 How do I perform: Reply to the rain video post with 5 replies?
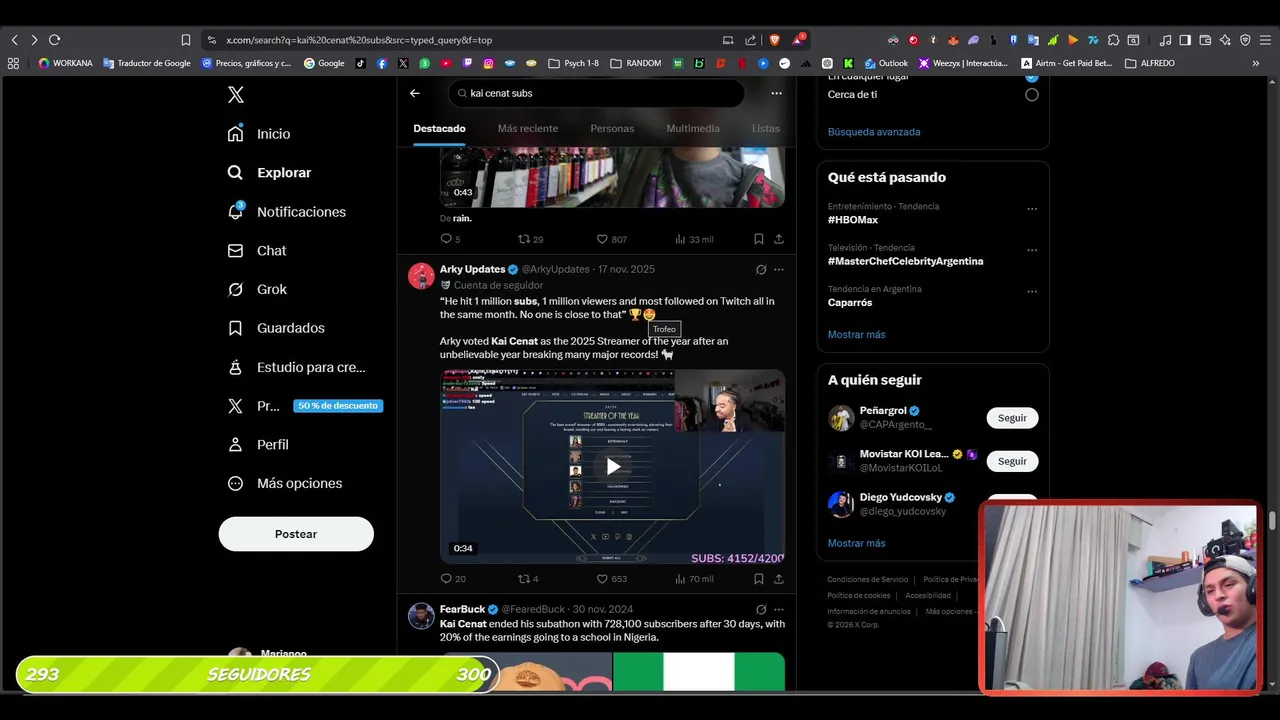450,239
